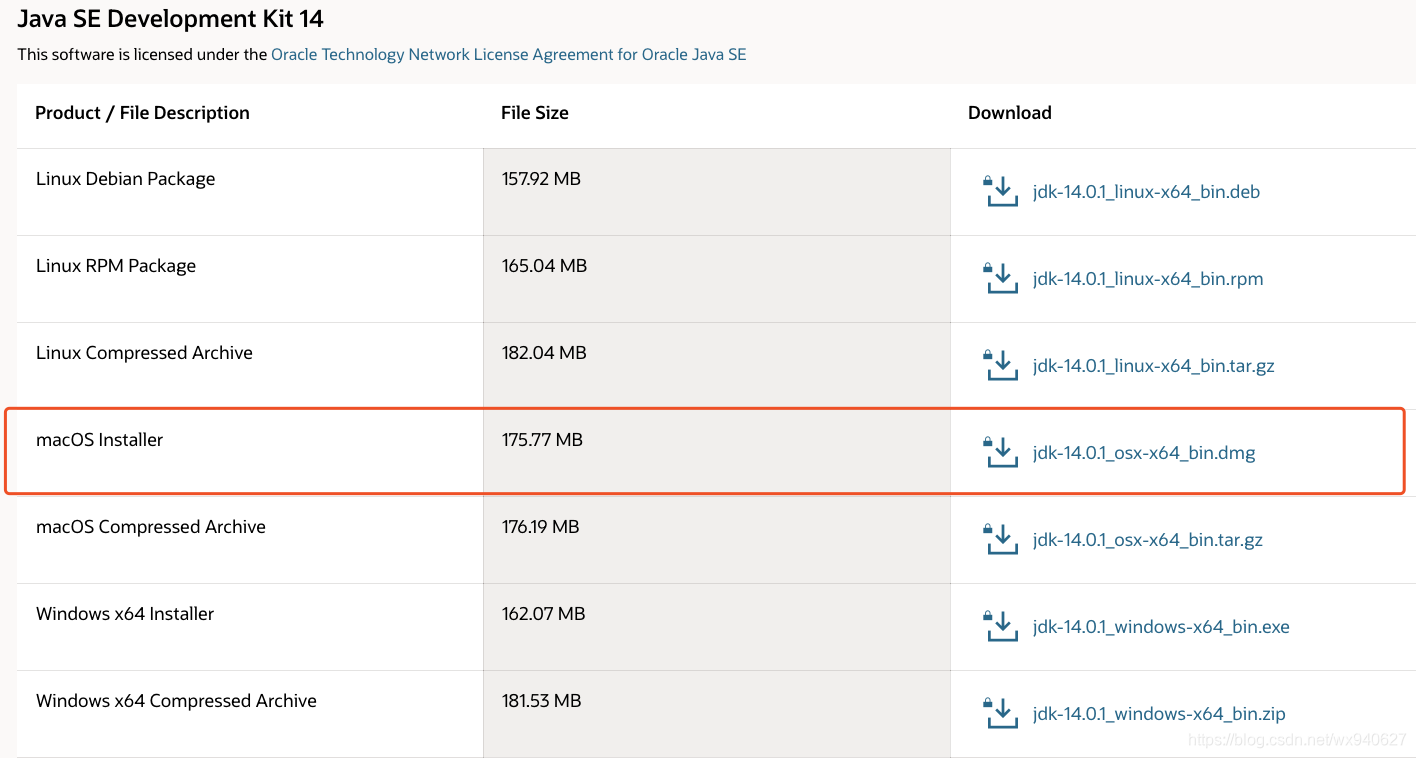1416x758 pixels.
Task: Download jdk-14.0.1_windows-x64_bin.zip file link
Action: [1159, 714]
